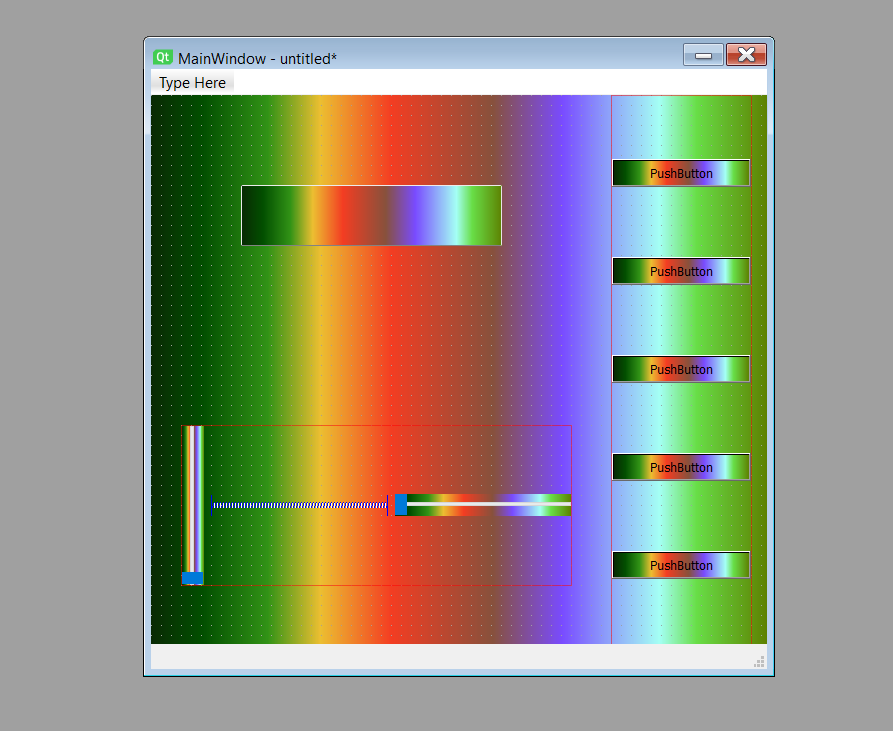Click the horizontal slider's white groove track
Viewport: 893px width, 731px height.
489,504
